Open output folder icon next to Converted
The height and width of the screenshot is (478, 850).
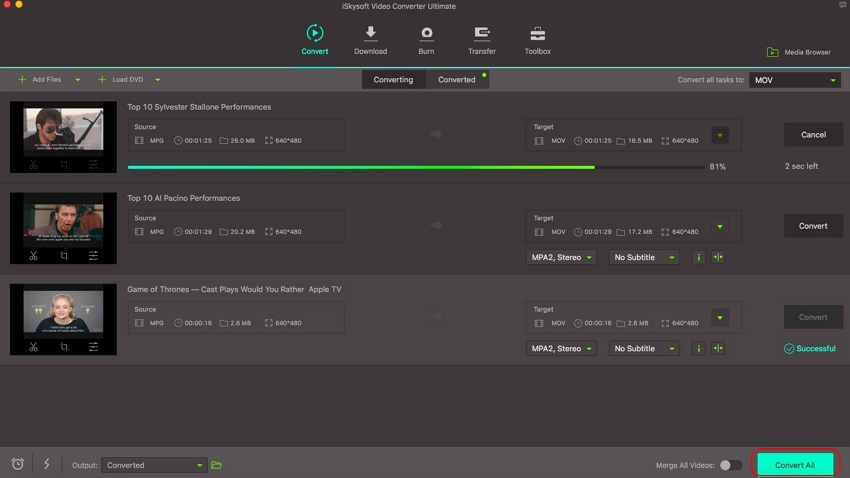click(x=216, y=465)
